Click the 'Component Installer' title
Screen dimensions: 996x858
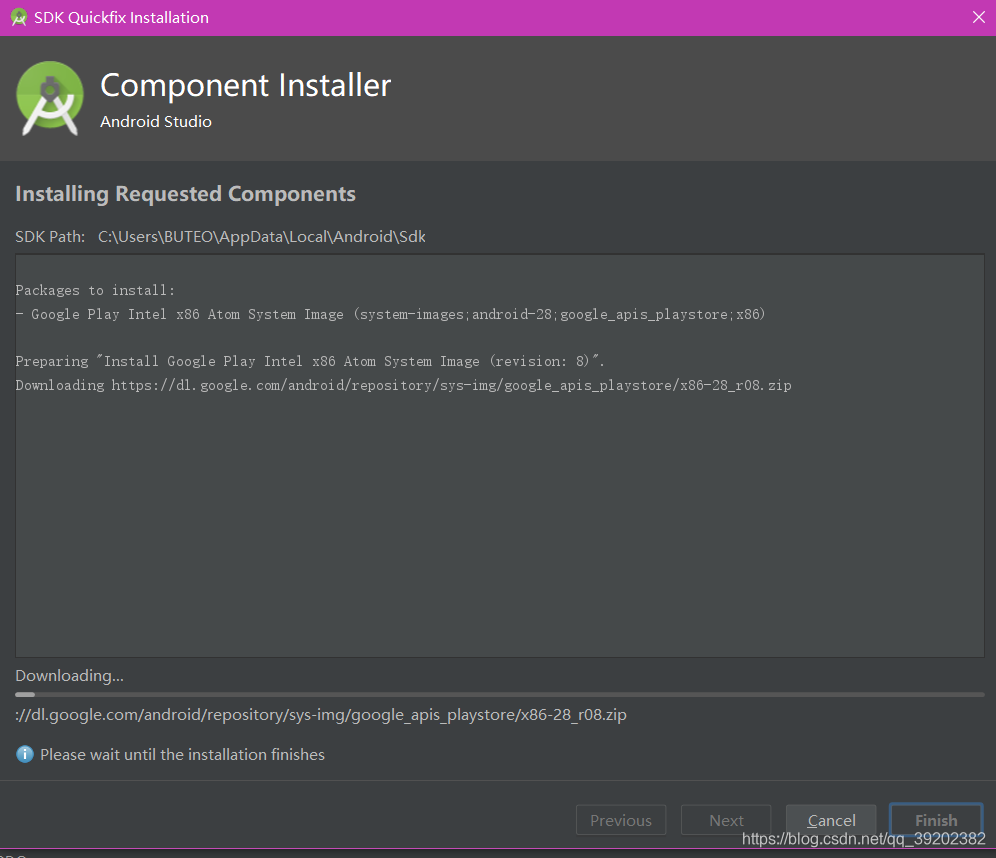coord(246,85)
